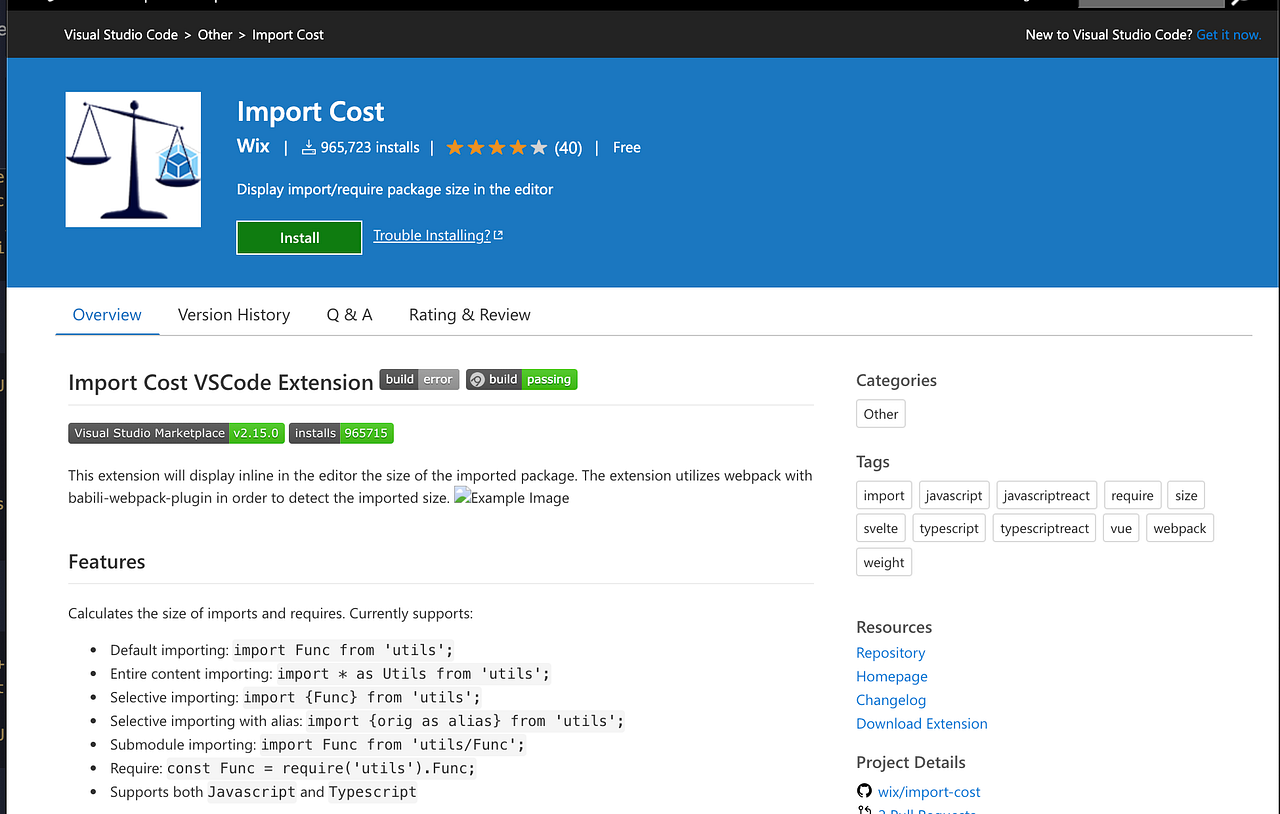Screen dimensions: 1280x814
Task: Open the Changelog resource link
Action: tap(891, 700)
